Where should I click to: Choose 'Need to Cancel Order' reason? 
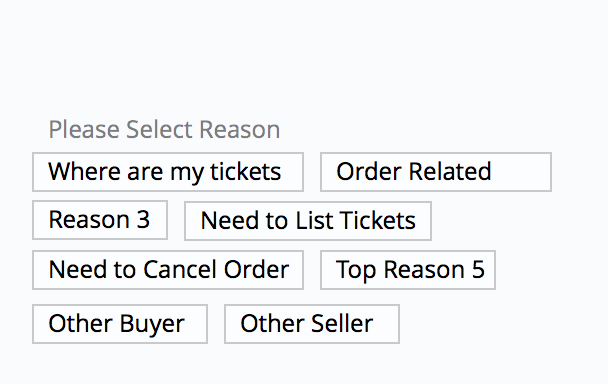(168, 270)
